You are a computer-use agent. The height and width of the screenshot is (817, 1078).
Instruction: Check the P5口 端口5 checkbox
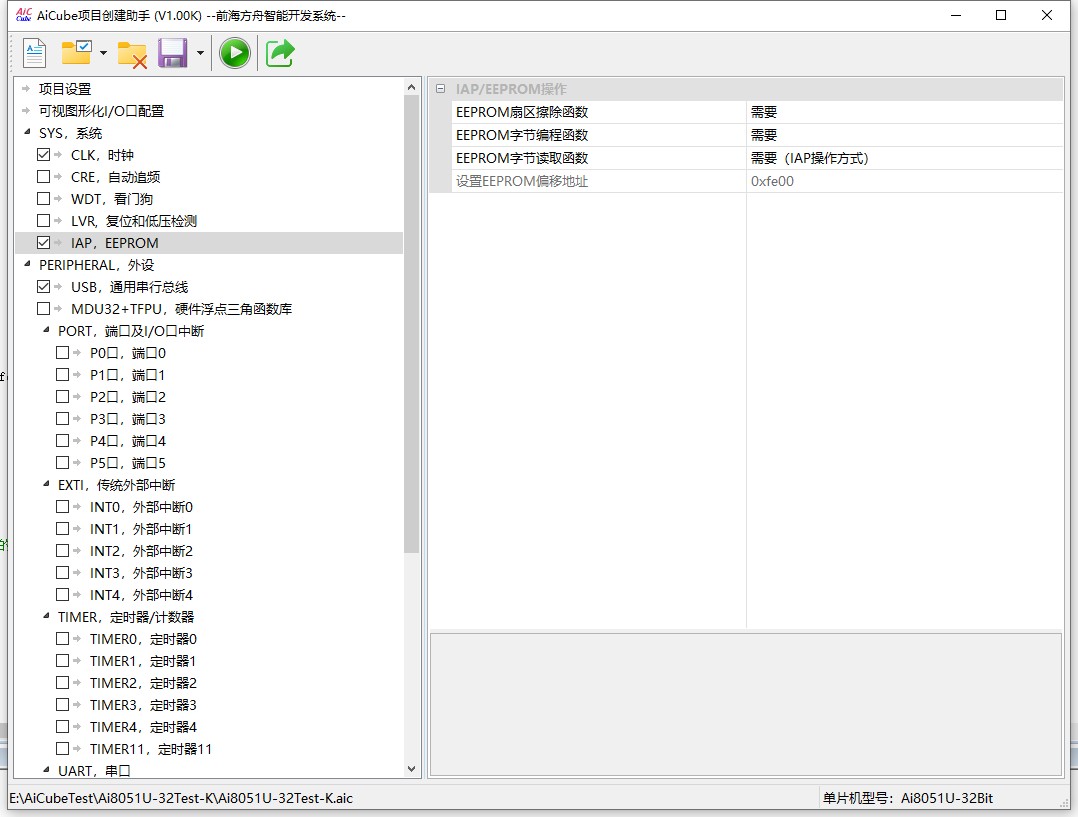click(63, 463)
